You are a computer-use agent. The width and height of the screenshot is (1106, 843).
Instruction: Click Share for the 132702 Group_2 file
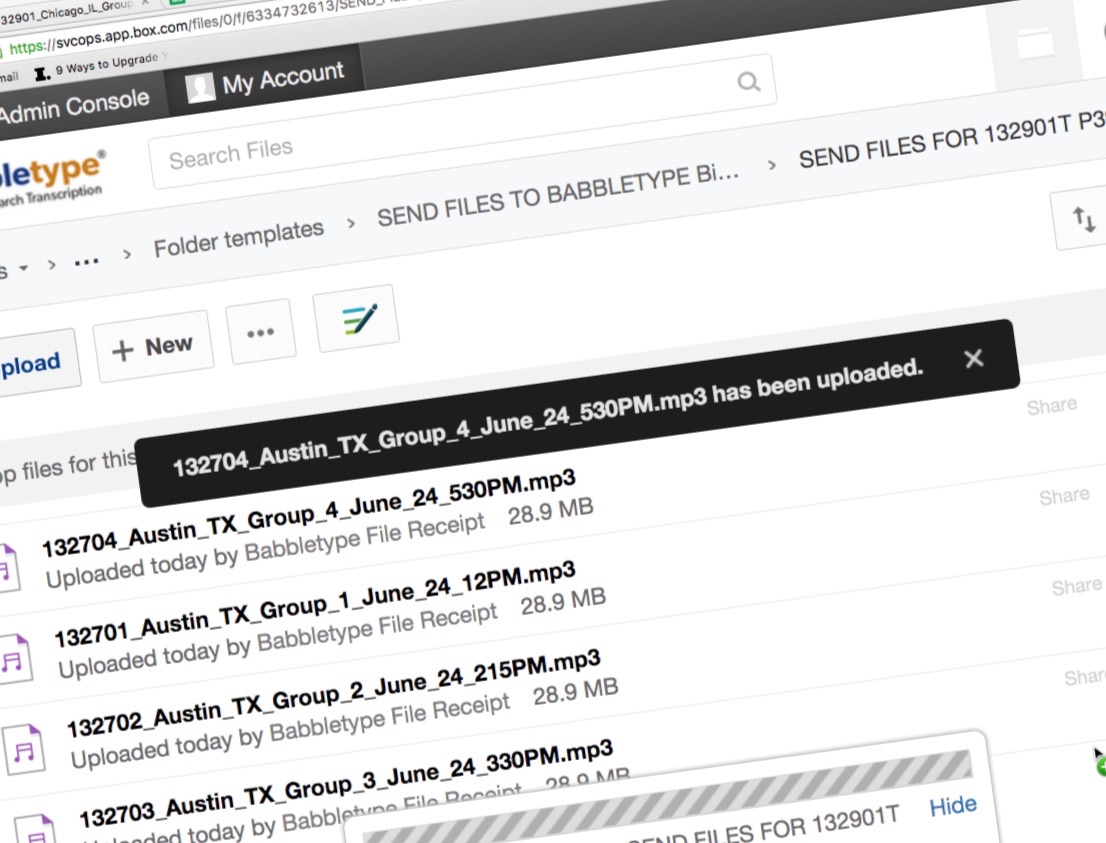[x=1076, y=586]
